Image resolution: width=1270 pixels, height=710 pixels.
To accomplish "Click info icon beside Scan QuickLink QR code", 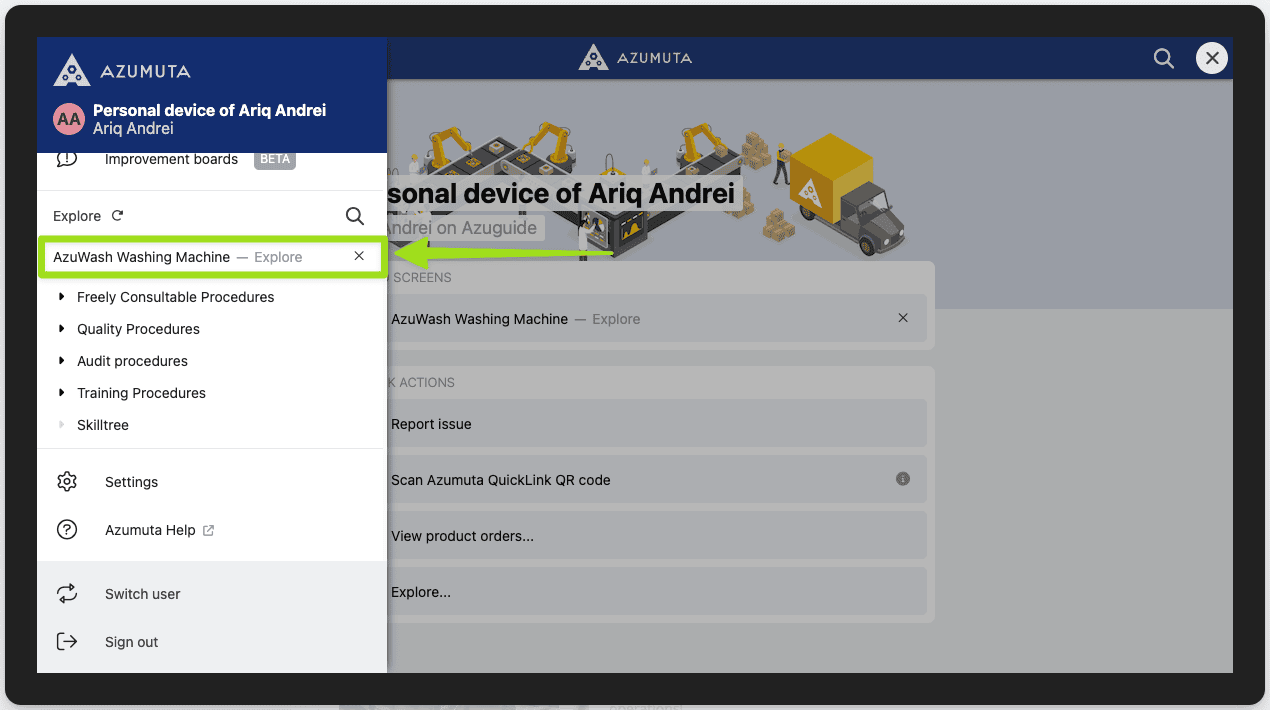I will pyautogui.click(x=903, y=479).
